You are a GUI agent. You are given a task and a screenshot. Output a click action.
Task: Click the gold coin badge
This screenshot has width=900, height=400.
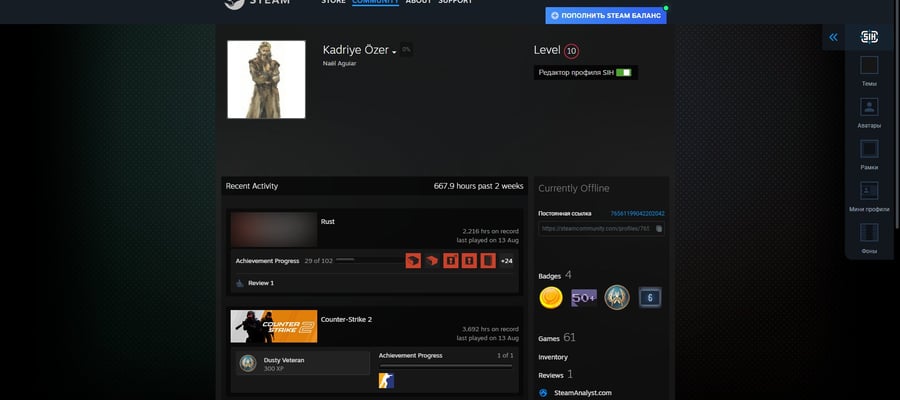click(550, 297)
